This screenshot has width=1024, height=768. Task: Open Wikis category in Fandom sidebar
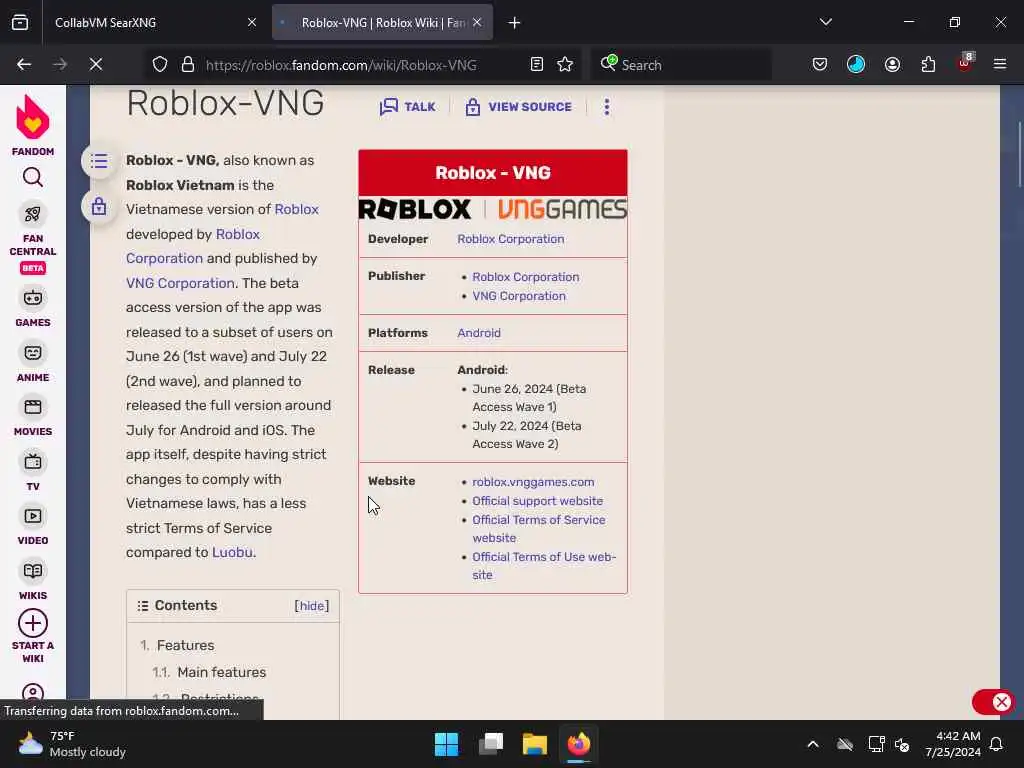tap(33, 581)
